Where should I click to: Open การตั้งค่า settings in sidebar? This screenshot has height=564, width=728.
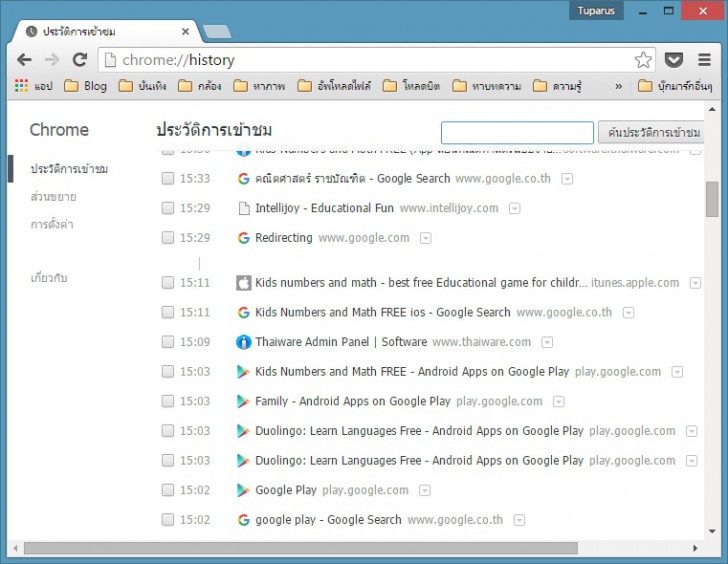pyautogui.click(x=52, y=225)
